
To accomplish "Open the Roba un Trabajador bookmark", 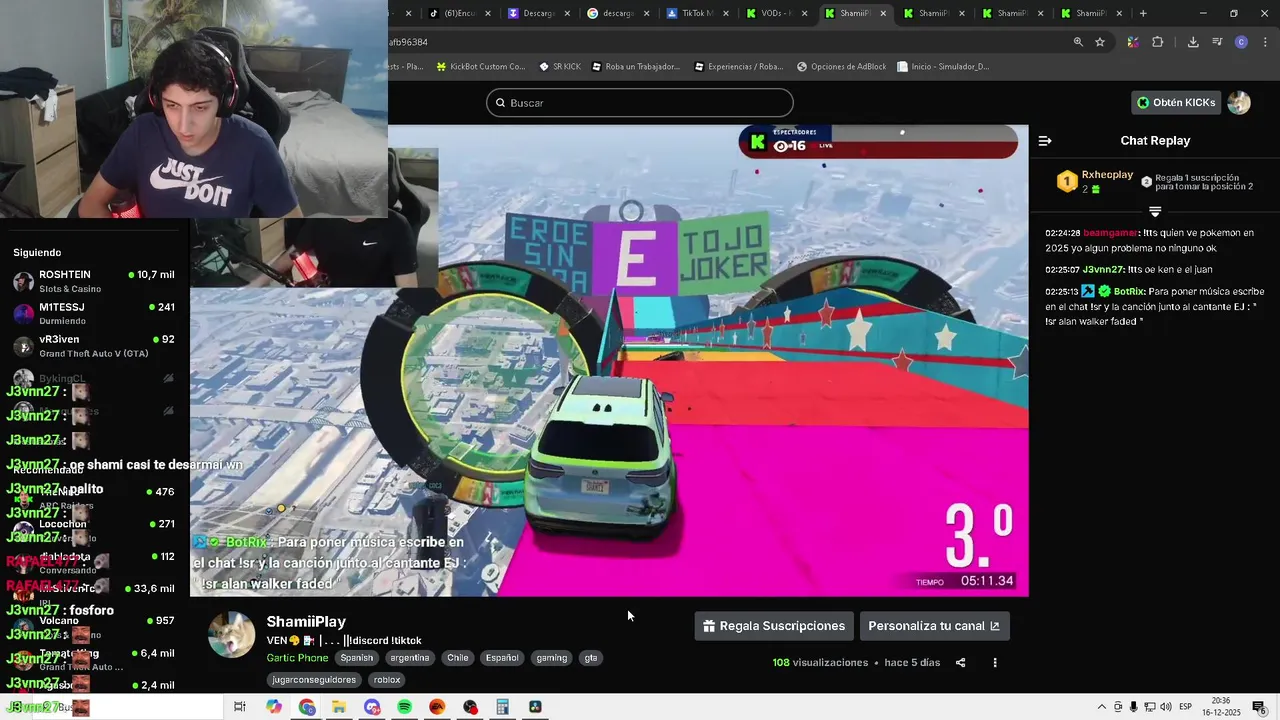I will (x=636, y=67).
